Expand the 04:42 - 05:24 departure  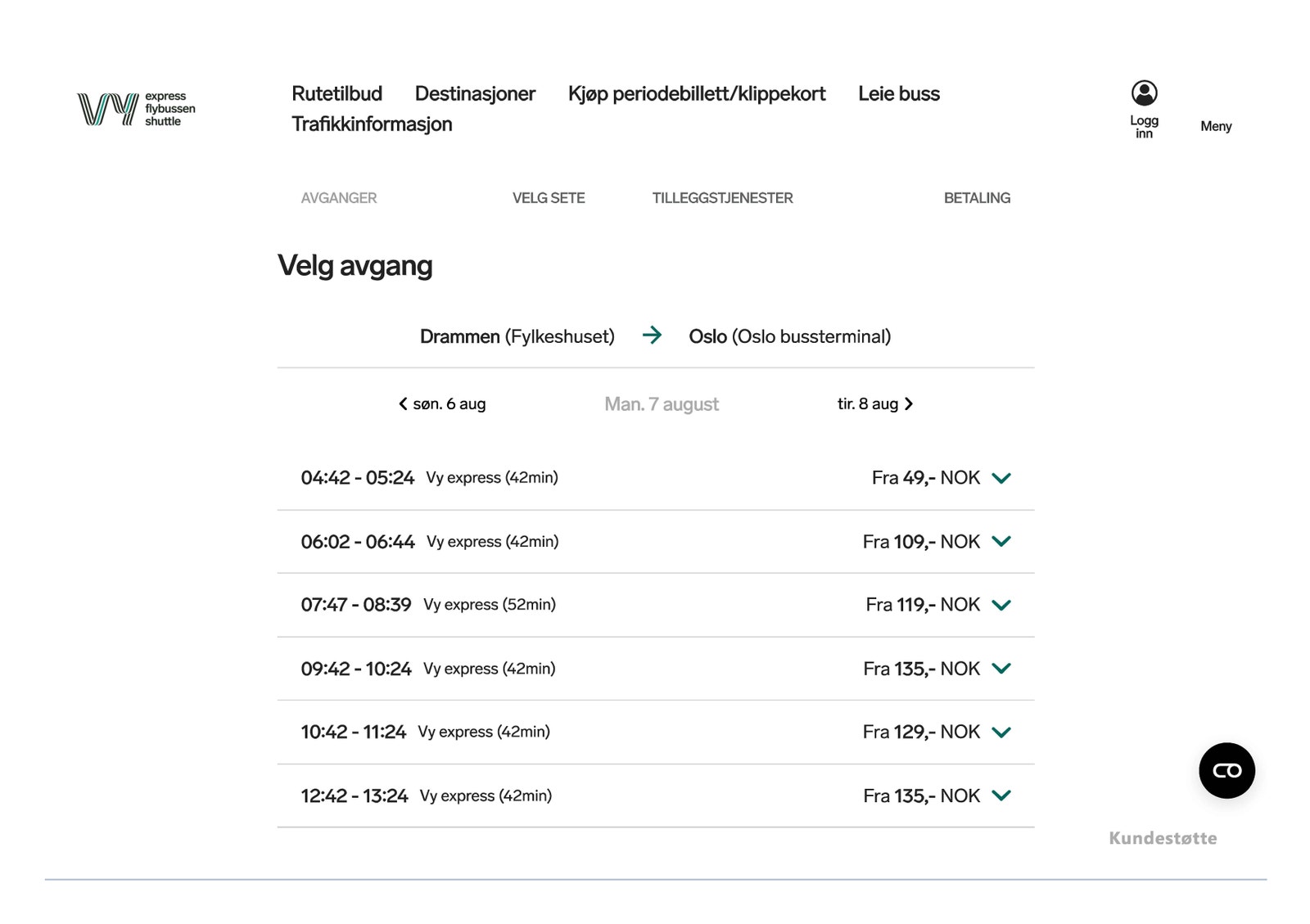(1001, 478)
